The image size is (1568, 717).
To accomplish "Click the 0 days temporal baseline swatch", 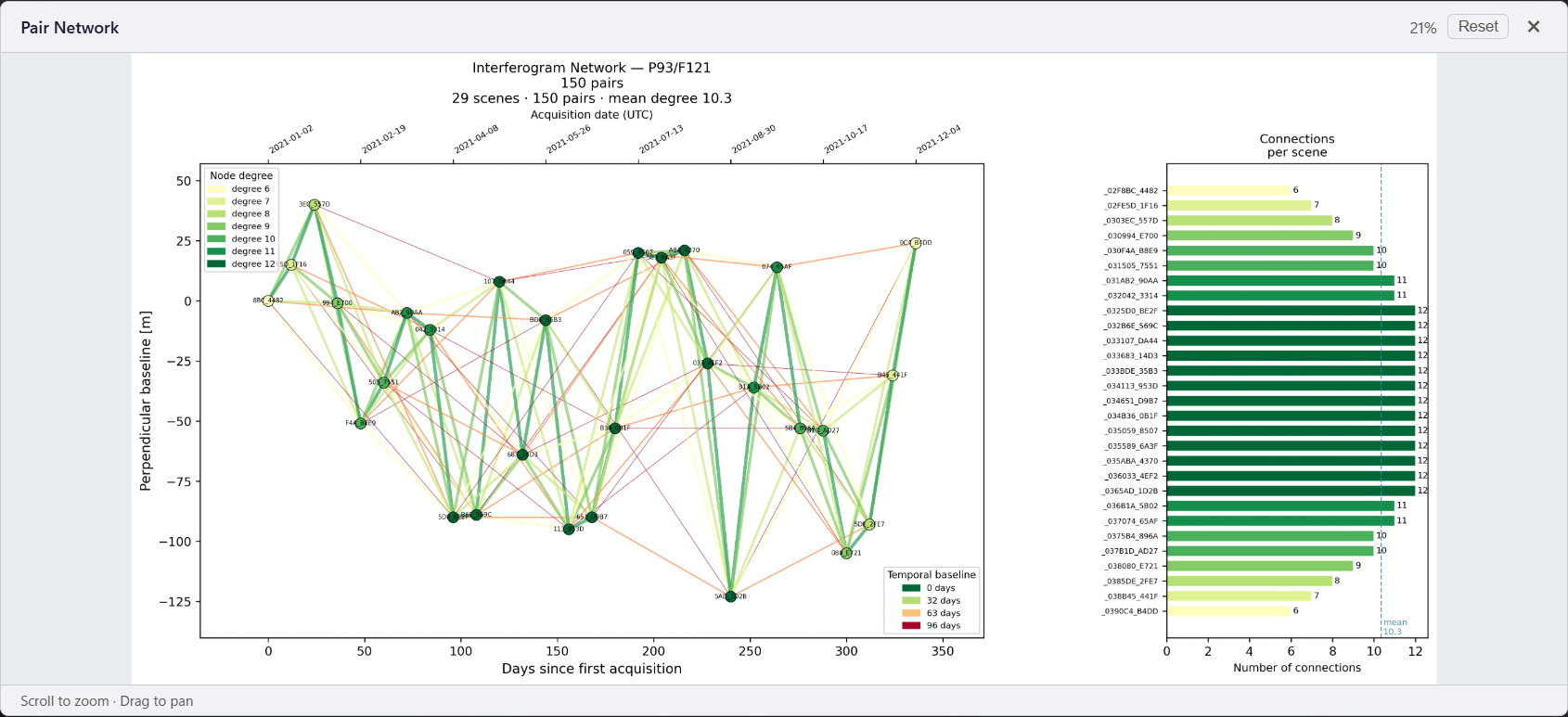I will pyautogui.click(x=911, y=588).
